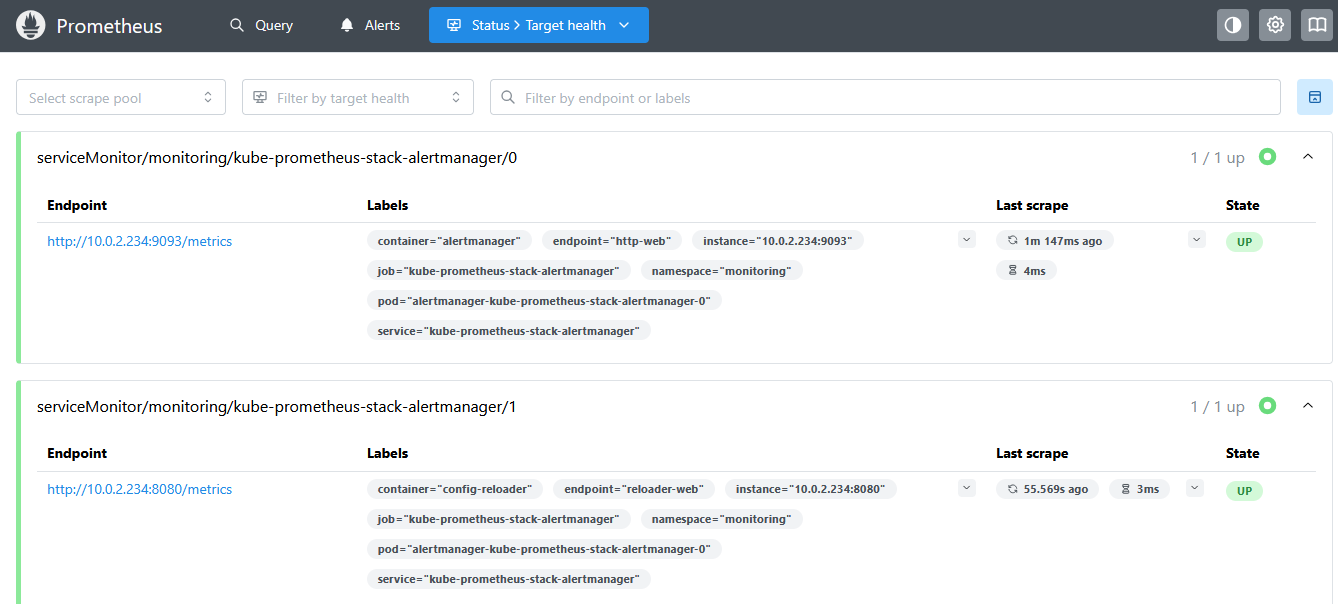Click the endpoint="reloader-web" label badge

click(634, 489)
